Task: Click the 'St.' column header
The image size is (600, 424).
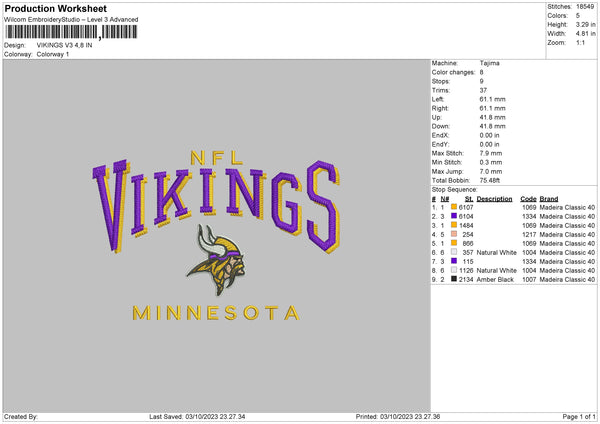Action: point(469,199)
